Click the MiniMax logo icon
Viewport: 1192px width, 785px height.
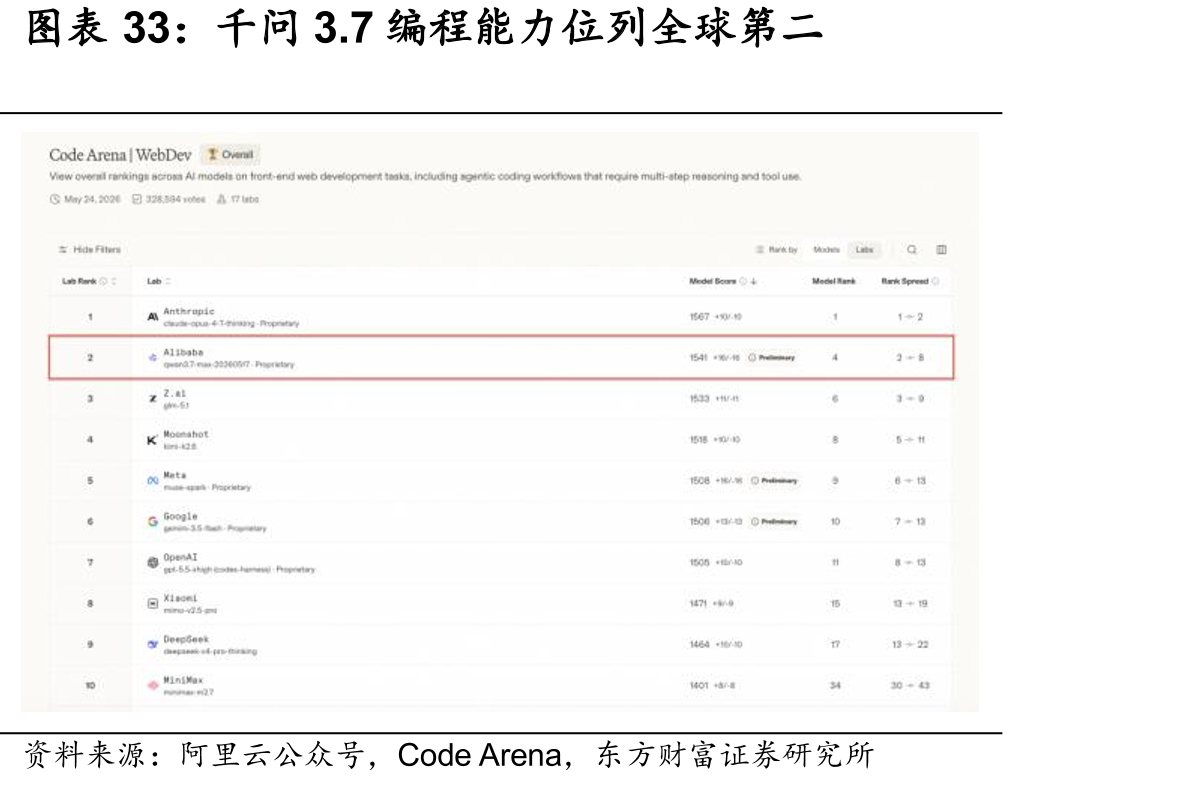tap(153, 685)
